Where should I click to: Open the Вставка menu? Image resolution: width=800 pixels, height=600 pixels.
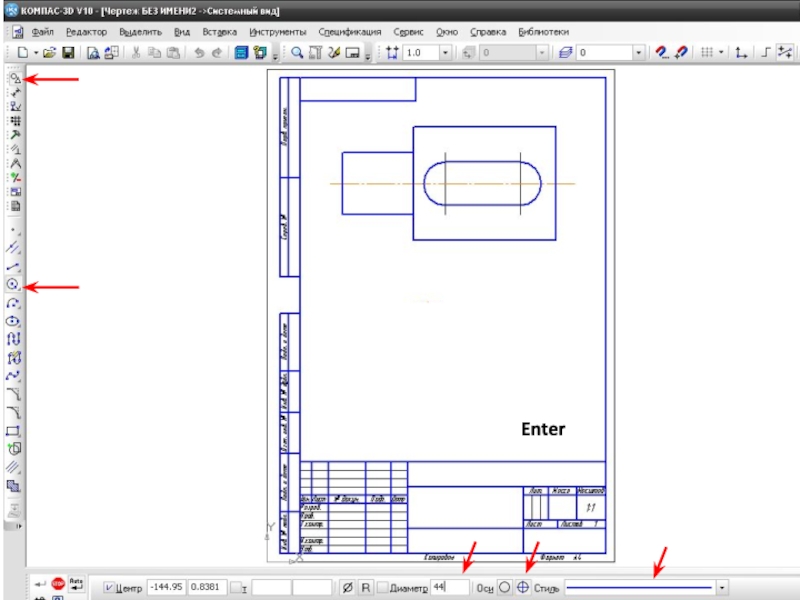(219, 32)
